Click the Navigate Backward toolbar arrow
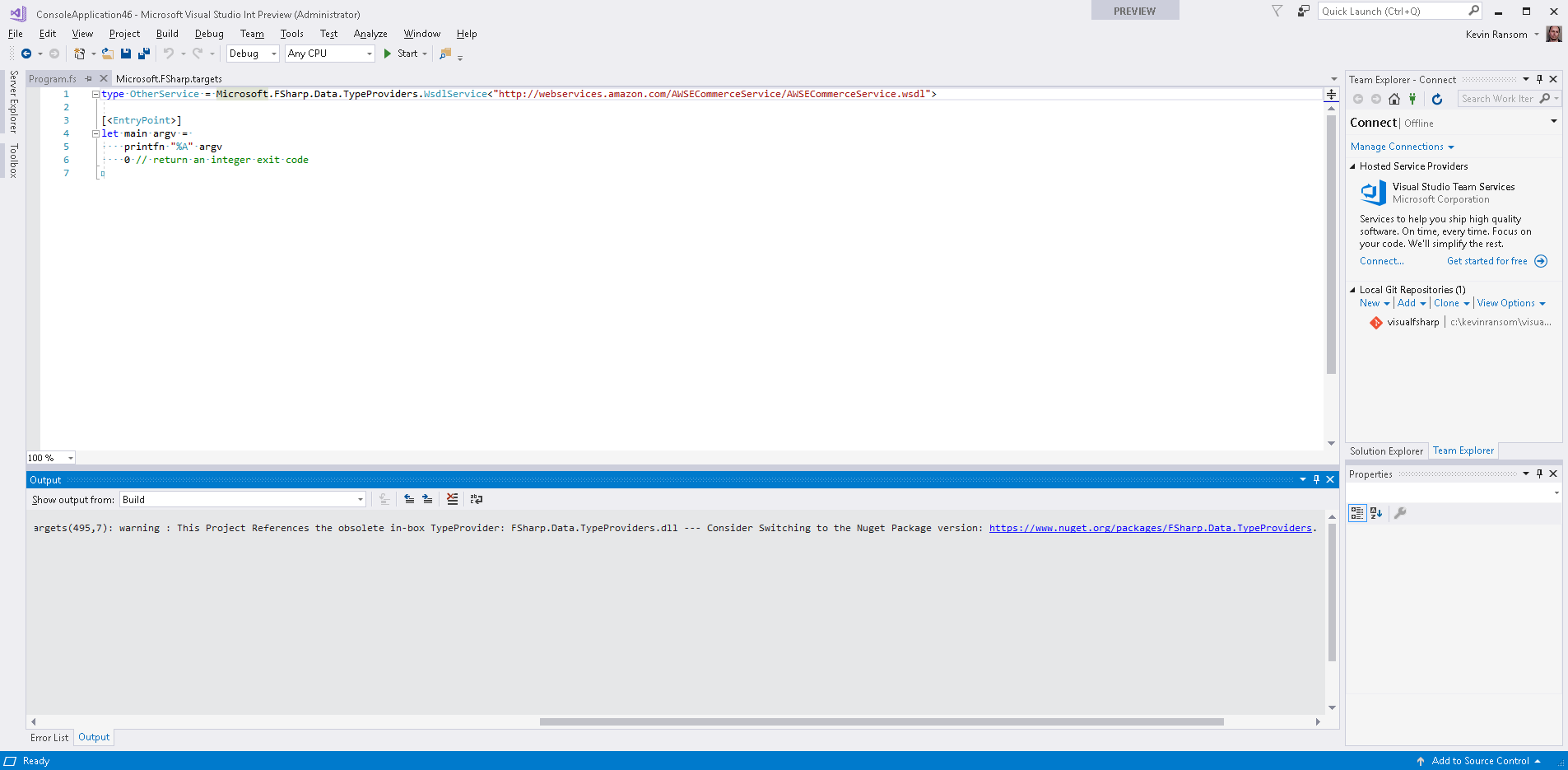Screen dimensions: 1568x770 (26, 54)
